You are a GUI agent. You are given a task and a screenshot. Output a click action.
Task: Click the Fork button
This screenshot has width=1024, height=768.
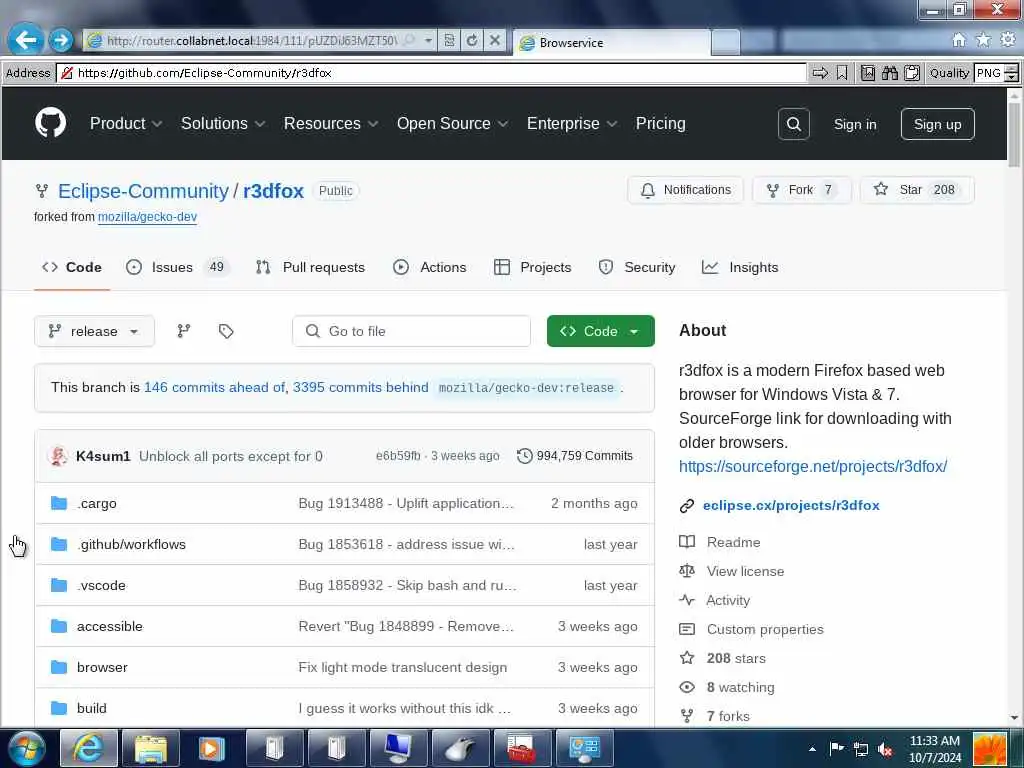point(801,190)
